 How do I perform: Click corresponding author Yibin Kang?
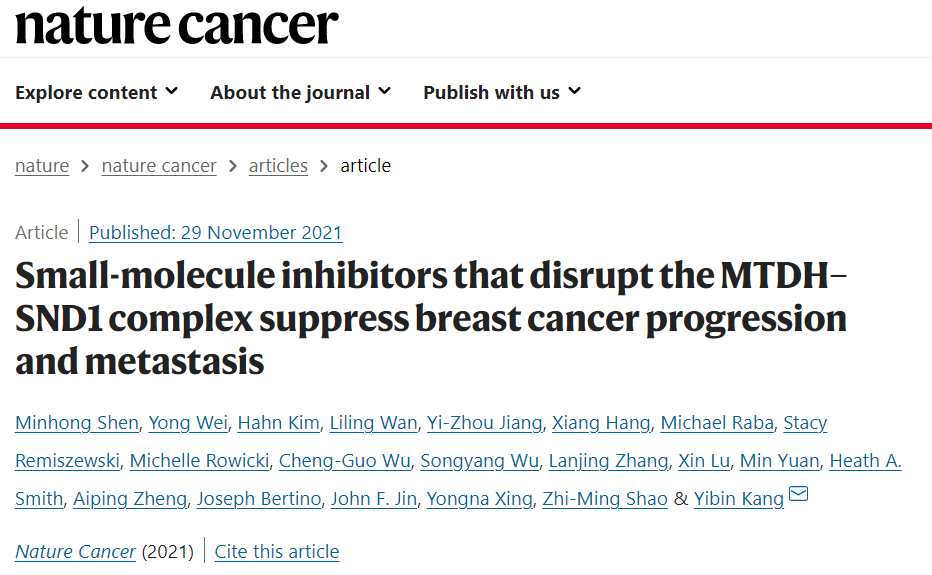(x=739, y=499)
